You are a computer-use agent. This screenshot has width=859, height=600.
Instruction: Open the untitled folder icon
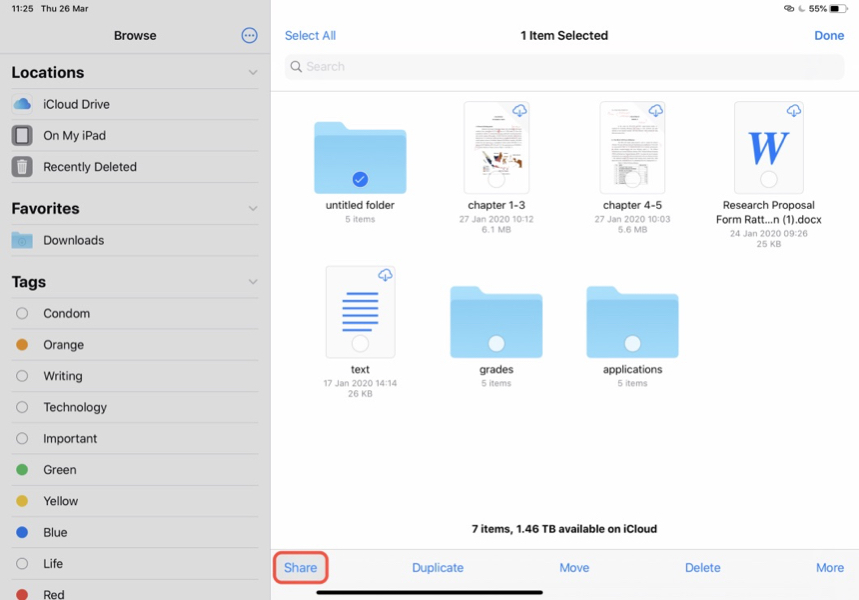360,158
